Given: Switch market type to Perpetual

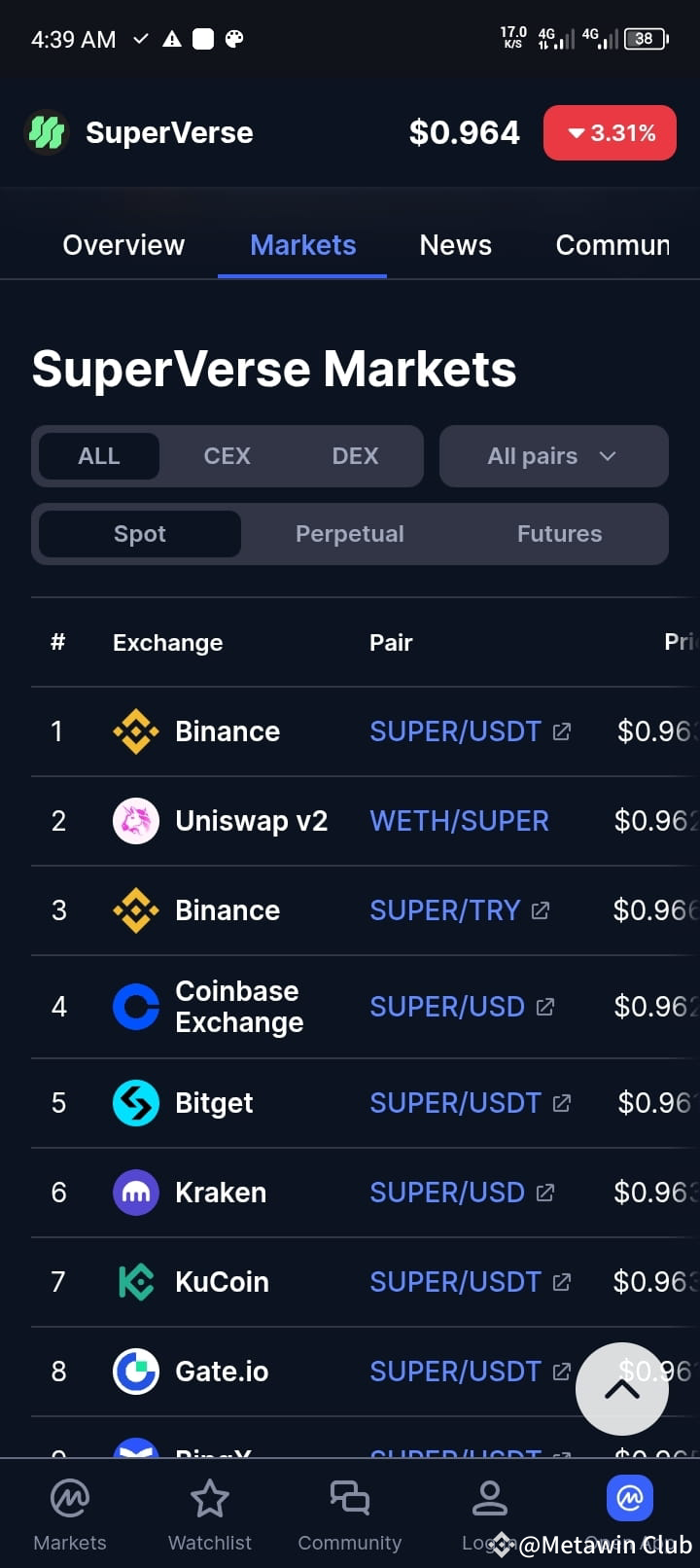Looking at the screenshot, I should click(350, 534).
